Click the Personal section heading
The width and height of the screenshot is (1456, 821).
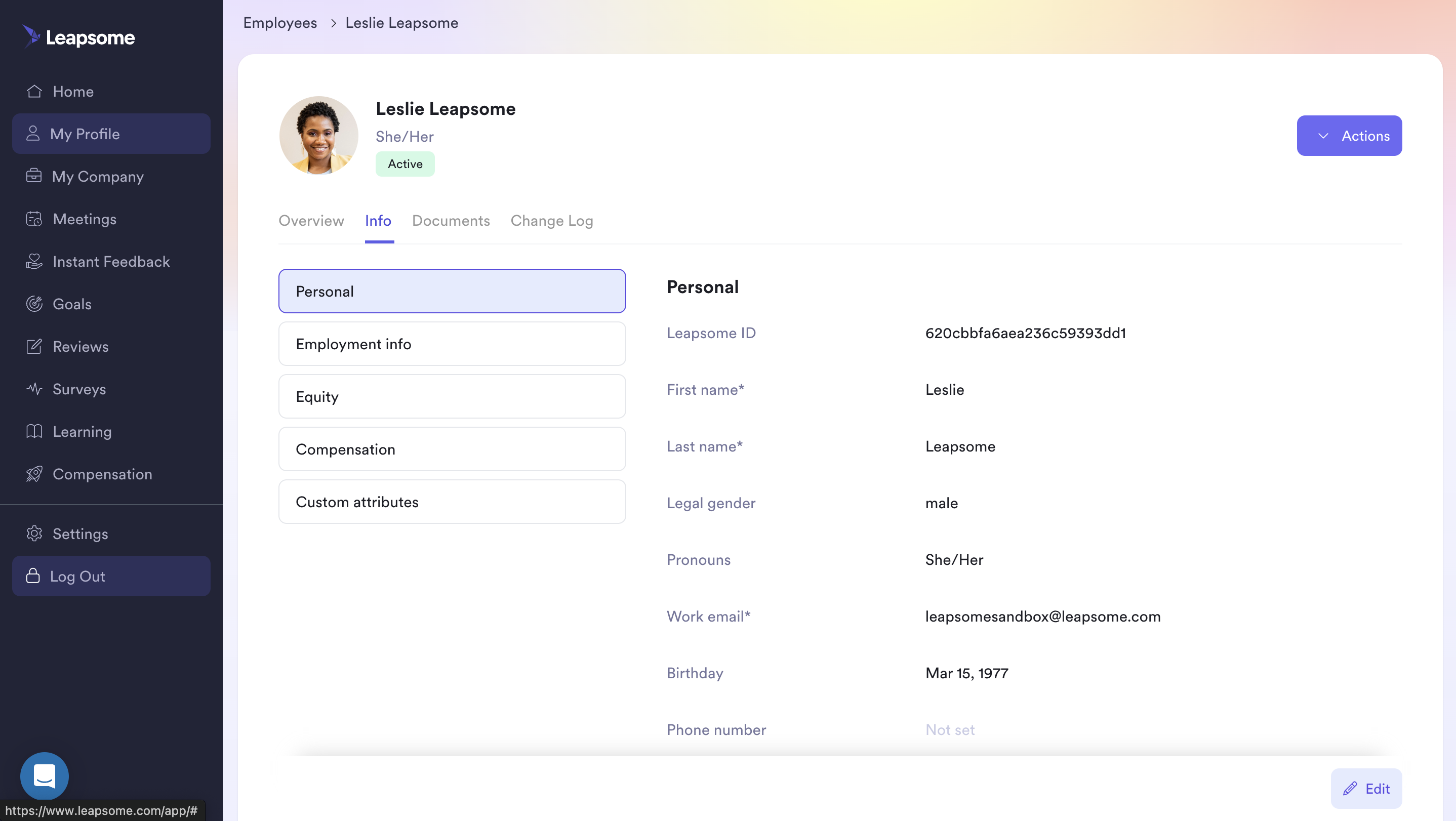(x=703, y=286)
